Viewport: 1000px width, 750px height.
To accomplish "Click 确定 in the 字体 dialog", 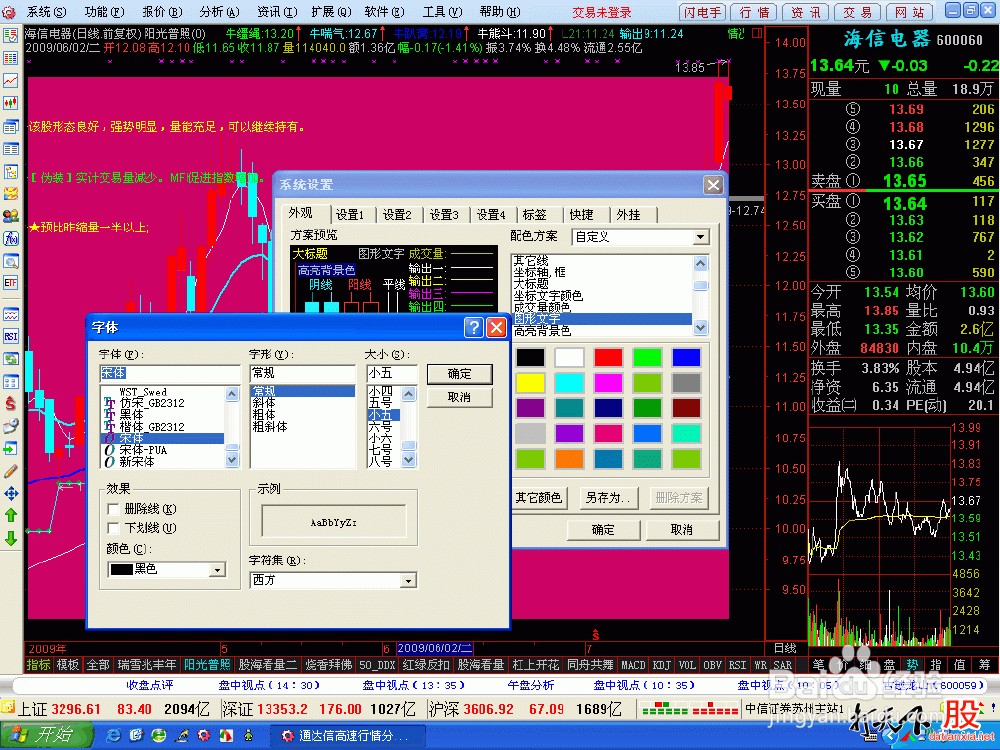I will (x=459, y=374).
